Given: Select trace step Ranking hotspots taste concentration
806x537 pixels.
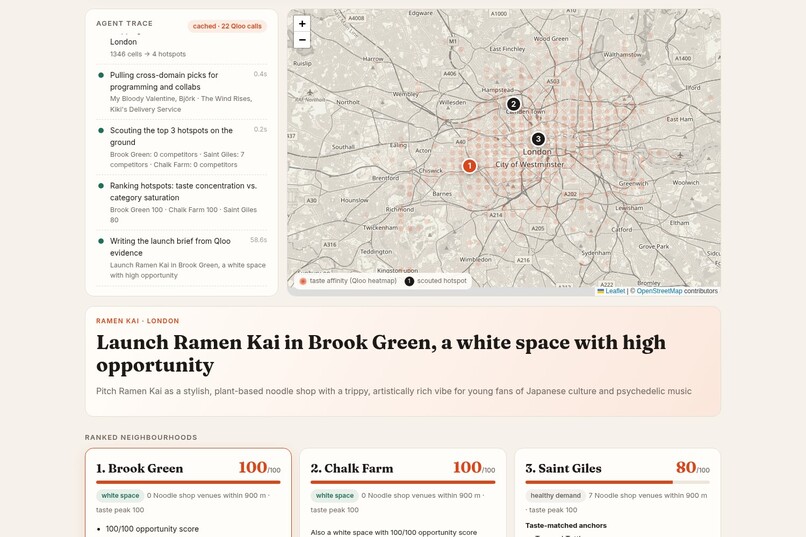Looking at the screenshot, I should [182, 202].
